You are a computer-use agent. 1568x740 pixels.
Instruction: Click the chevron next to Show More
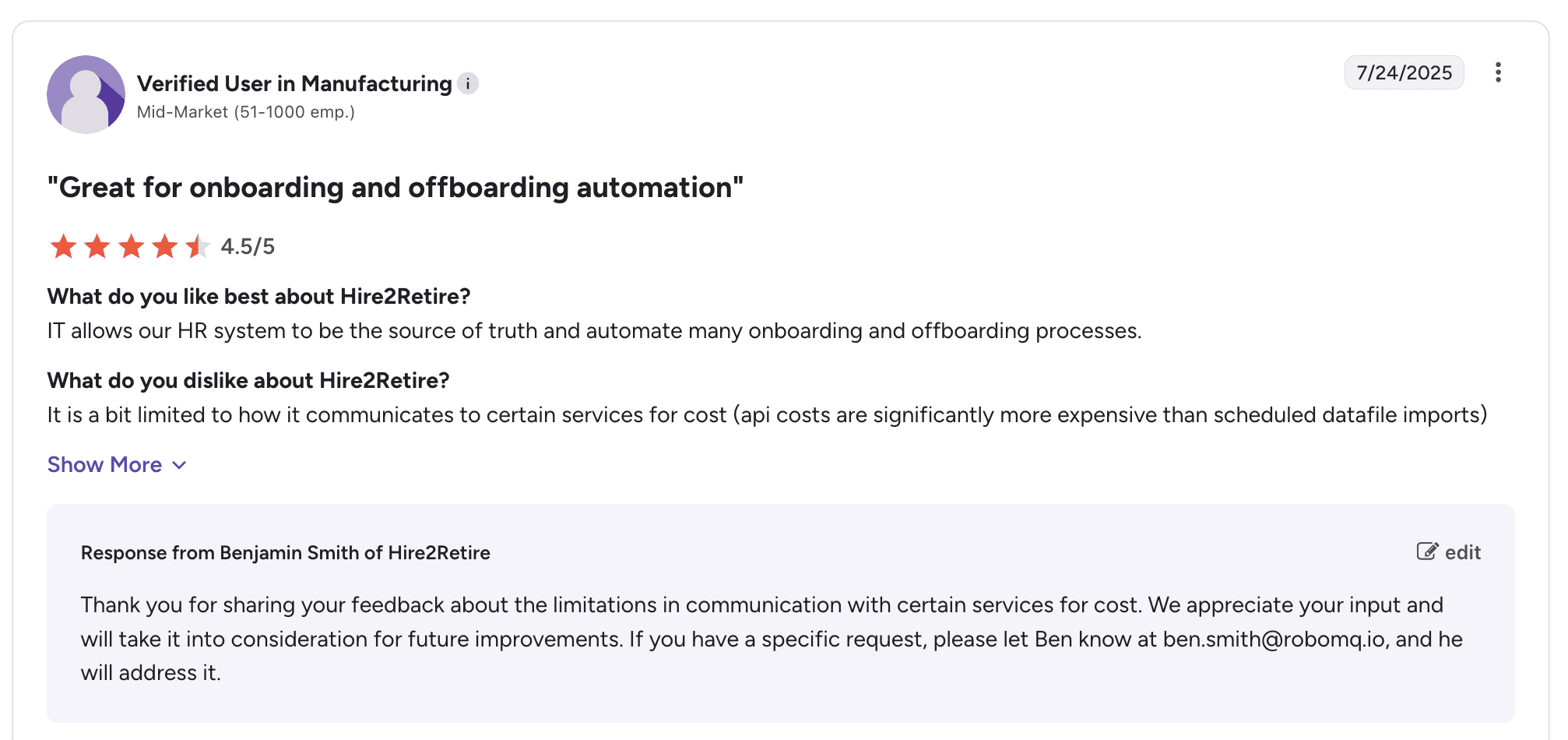tap(179, 466)
